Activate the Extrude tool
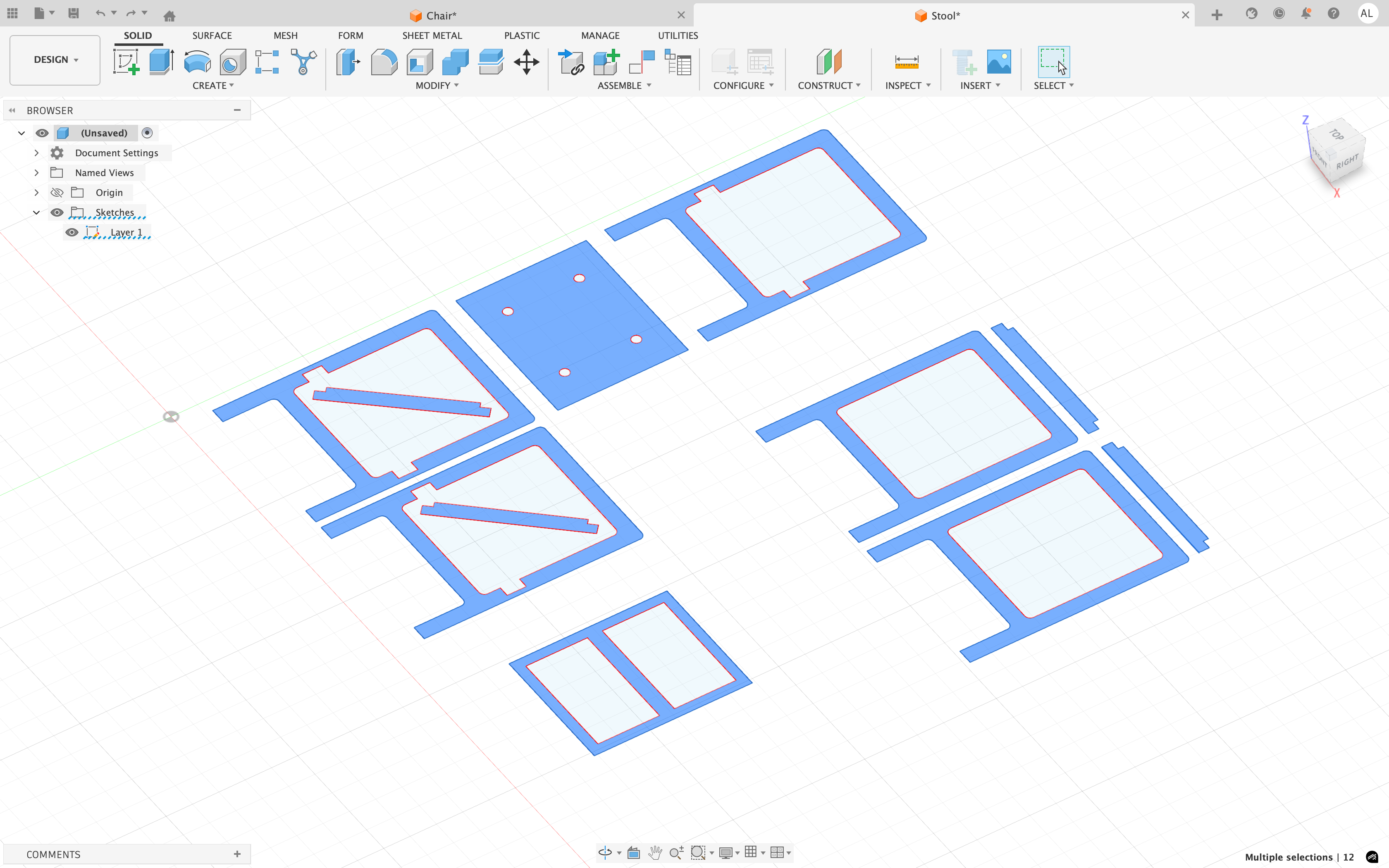This screenshot has width=1389, height=868. 161,62
